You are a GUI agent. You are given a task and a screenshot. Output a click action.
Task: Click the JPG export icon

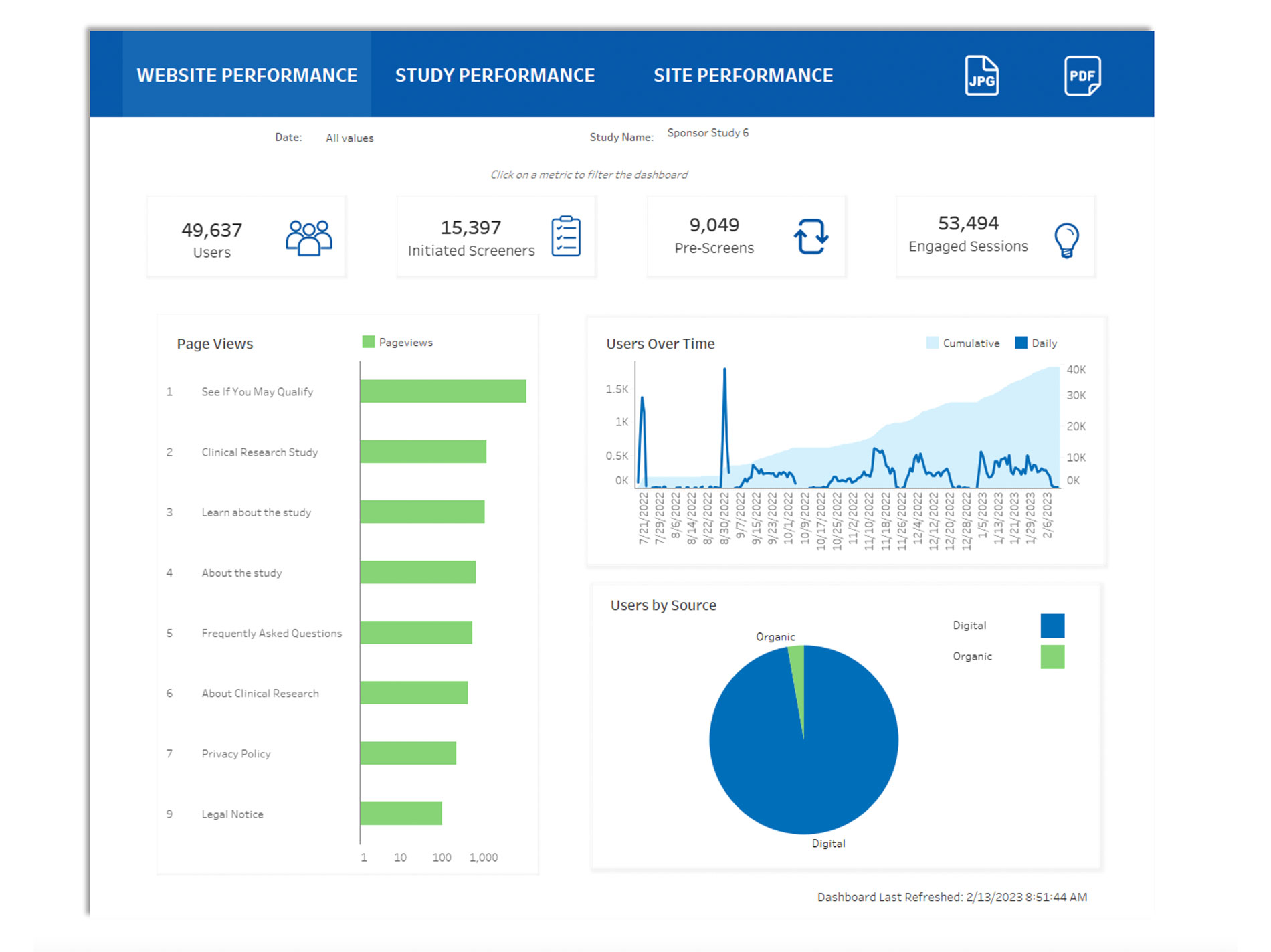click(981, 76)
